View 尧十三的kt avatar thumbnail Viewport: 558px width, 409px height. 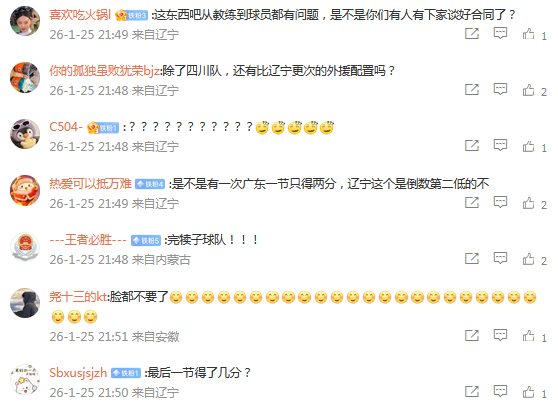25,303
